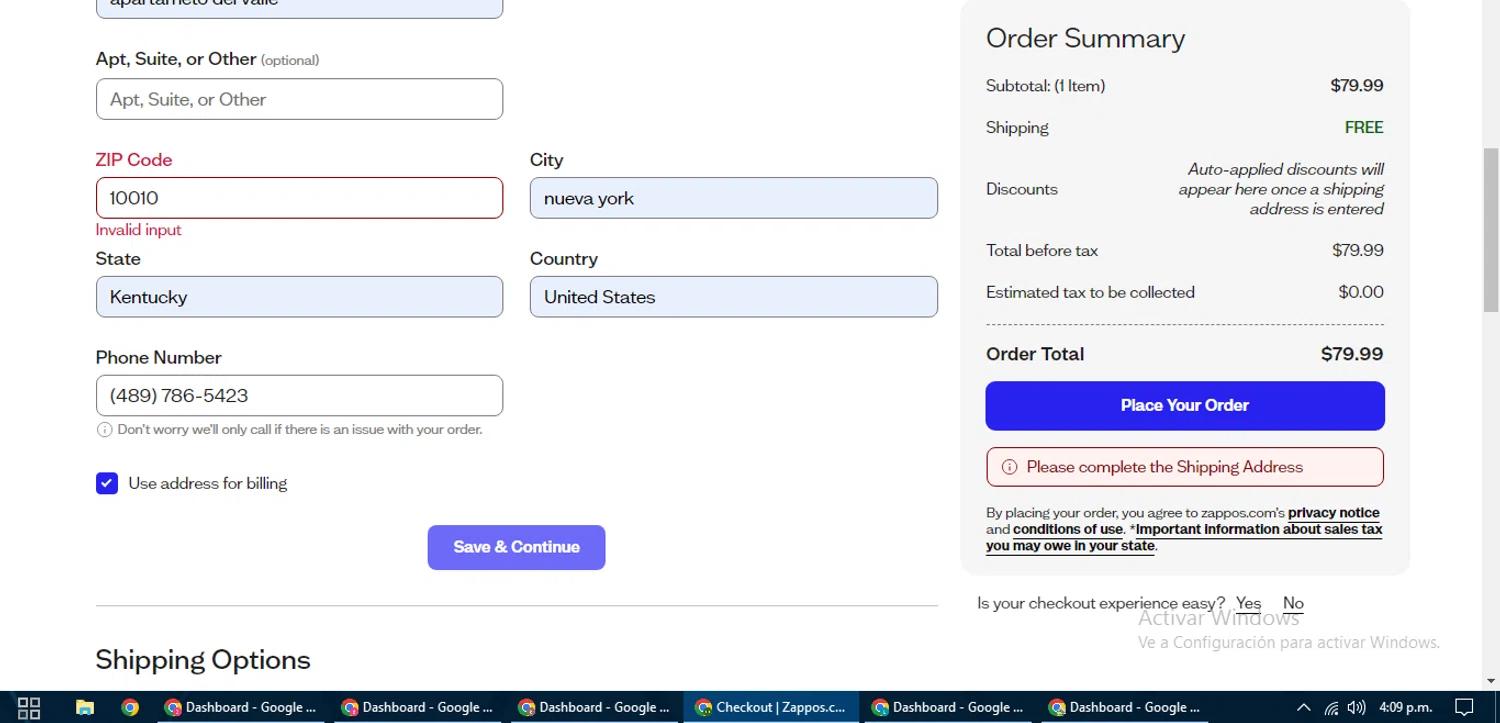Viewport: 1500px width, 723px height.
Task: Show hidden system tray icons
Action: (x=1303, y=708)
